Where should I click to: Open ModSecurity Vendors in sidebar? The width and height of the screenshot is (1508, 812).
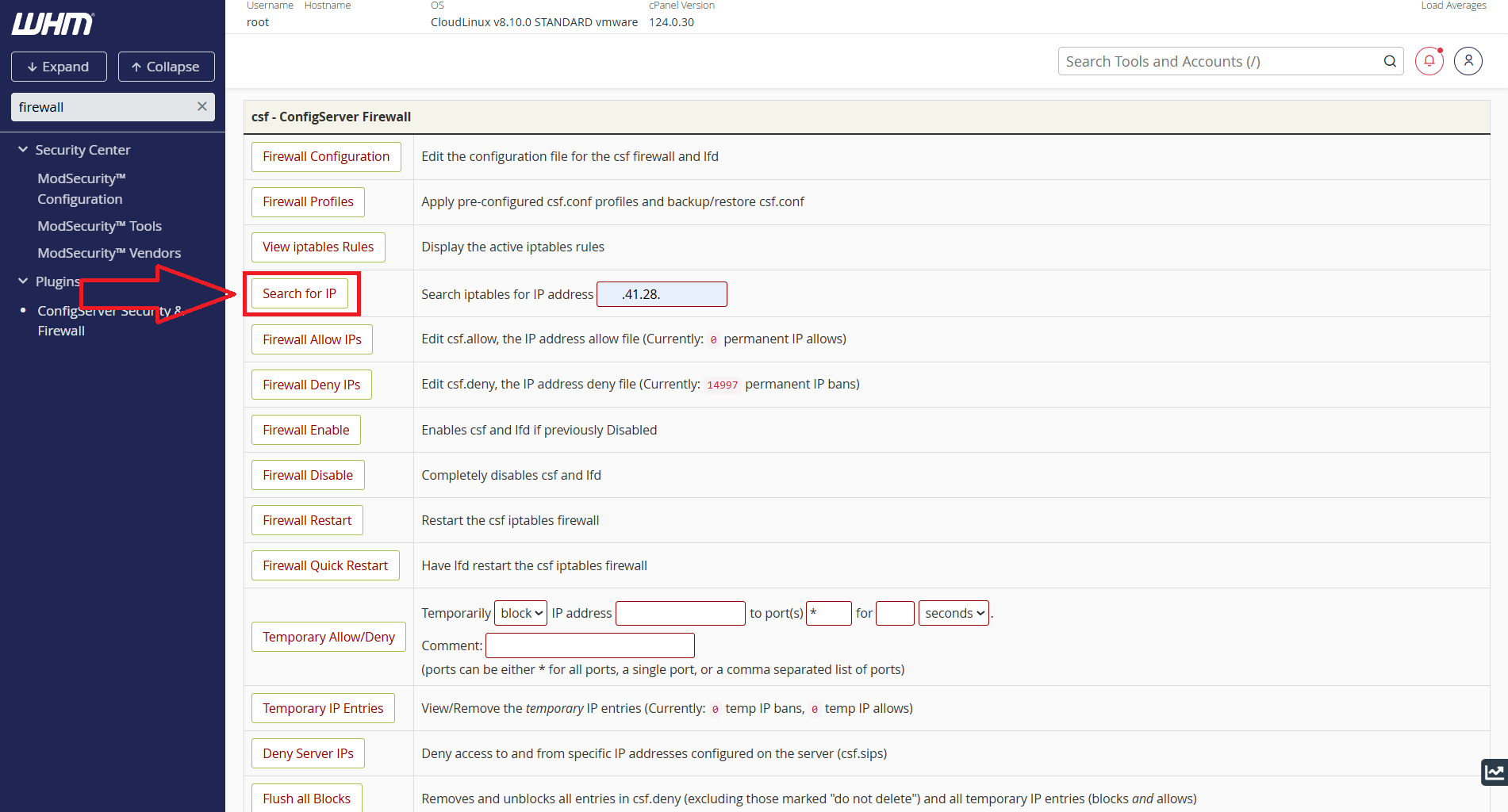[109, 253]
